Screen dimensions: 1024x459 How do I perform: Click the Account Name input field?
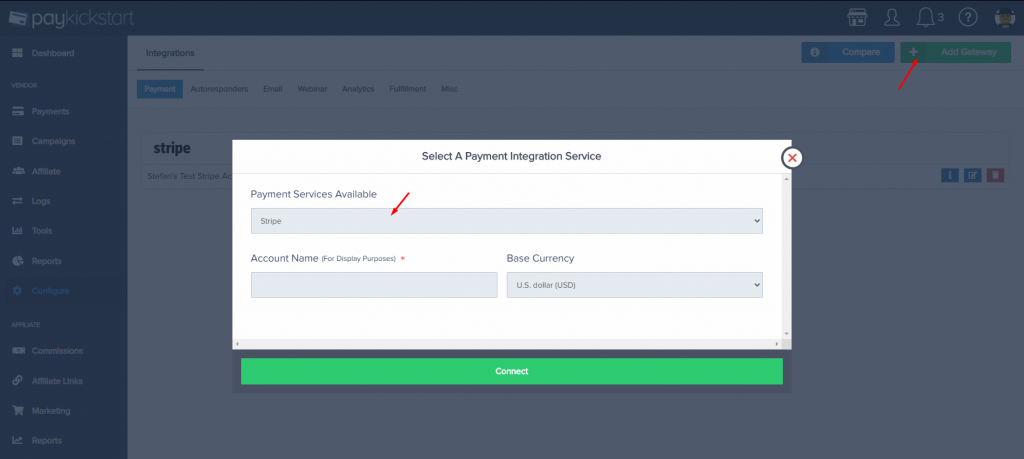[x=373, y=285]
